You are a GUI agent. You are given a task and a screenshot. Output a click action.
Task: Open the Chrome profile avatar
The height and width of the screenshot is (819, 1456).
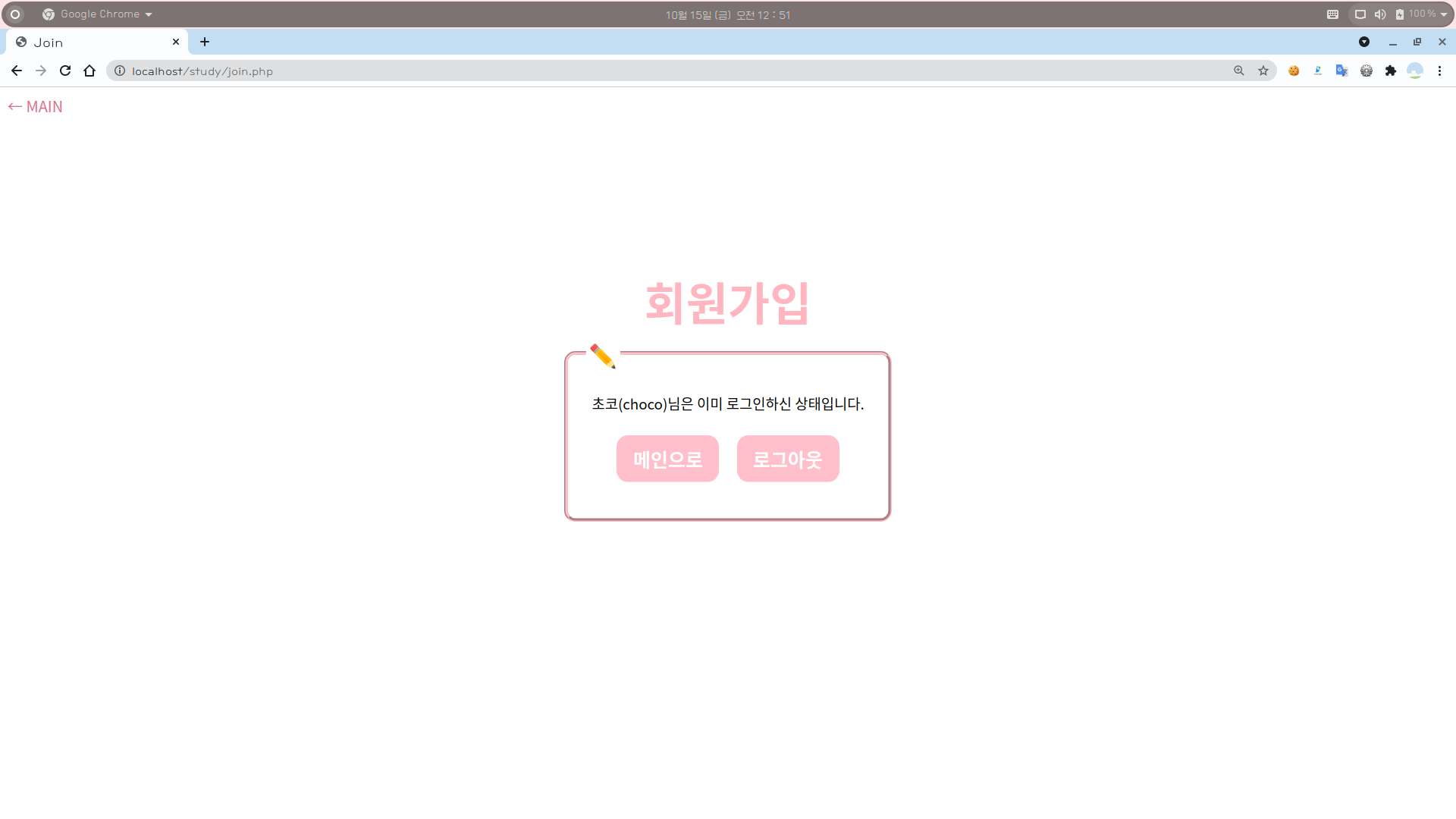(x=1414, y=71)
